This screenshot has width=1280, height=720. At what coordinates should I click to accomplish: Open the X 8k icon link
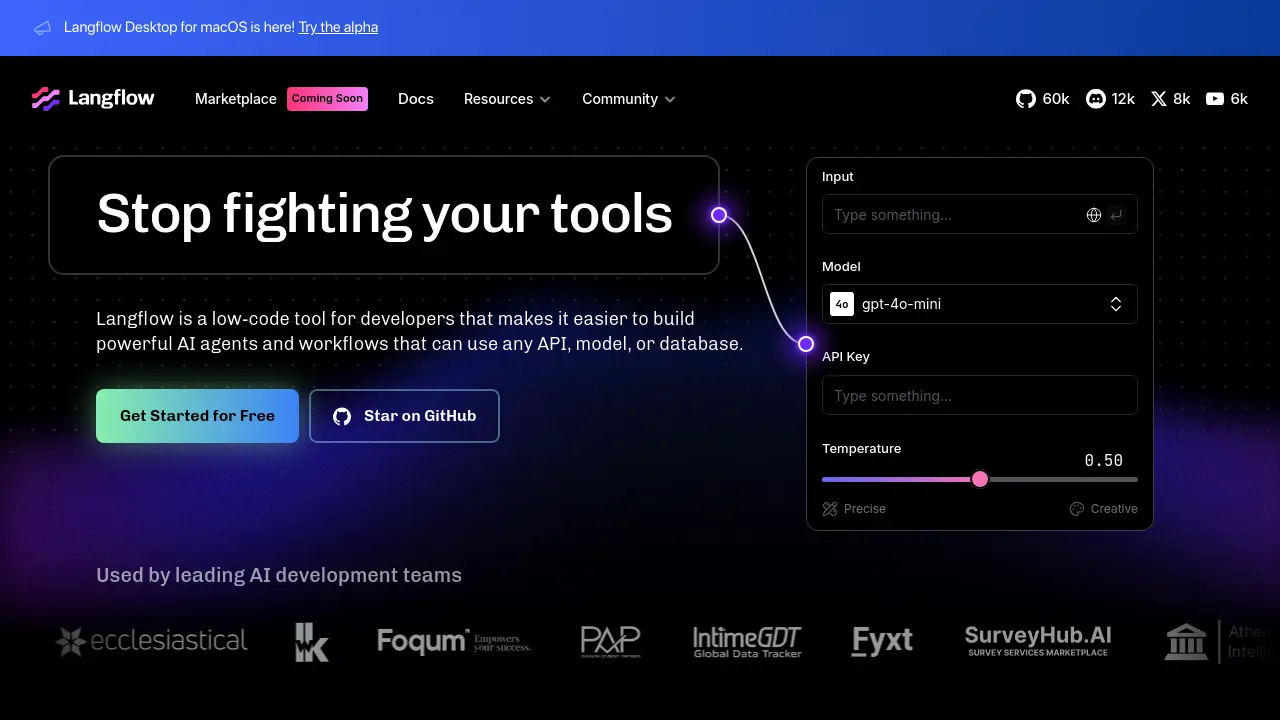coord(1170,99)
